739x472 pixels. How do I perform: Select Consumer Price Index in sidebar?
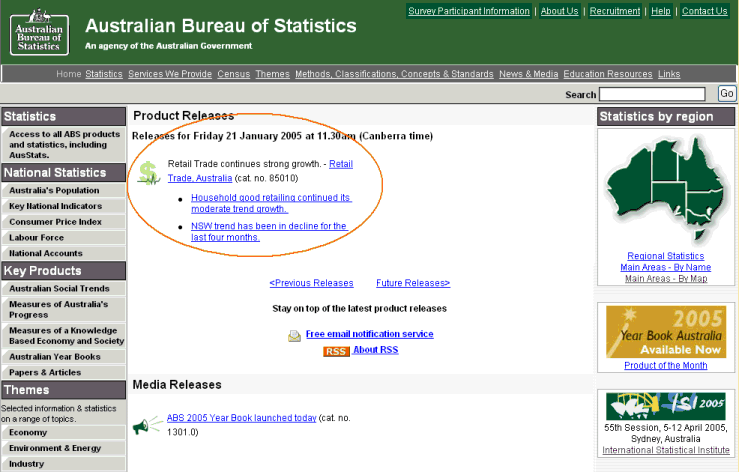(56, 222)
